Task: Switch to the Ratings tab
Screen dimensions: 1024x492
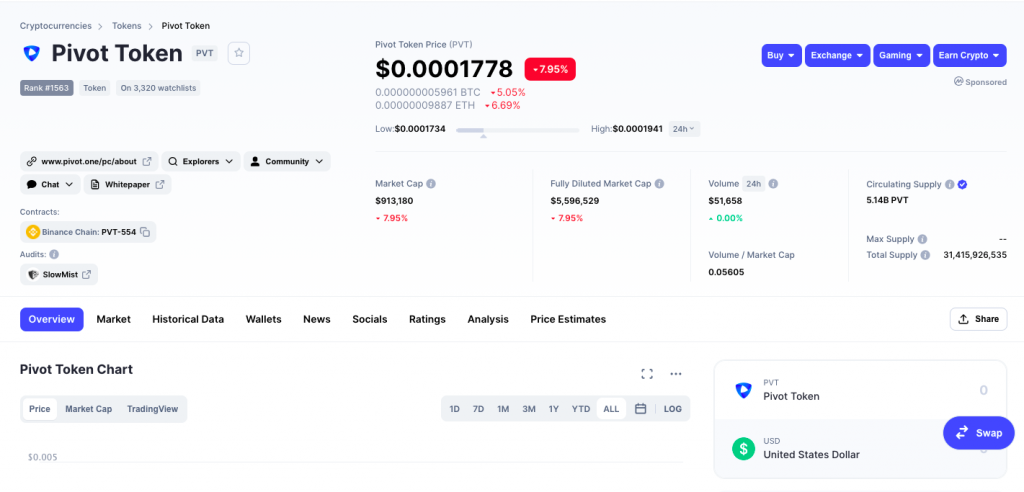Action: click(427, 320)
